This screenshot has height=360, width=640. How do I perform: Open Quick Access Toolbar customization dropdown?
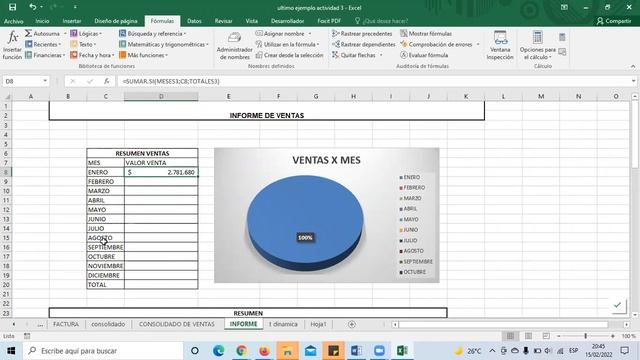click(x=75, y=7)
